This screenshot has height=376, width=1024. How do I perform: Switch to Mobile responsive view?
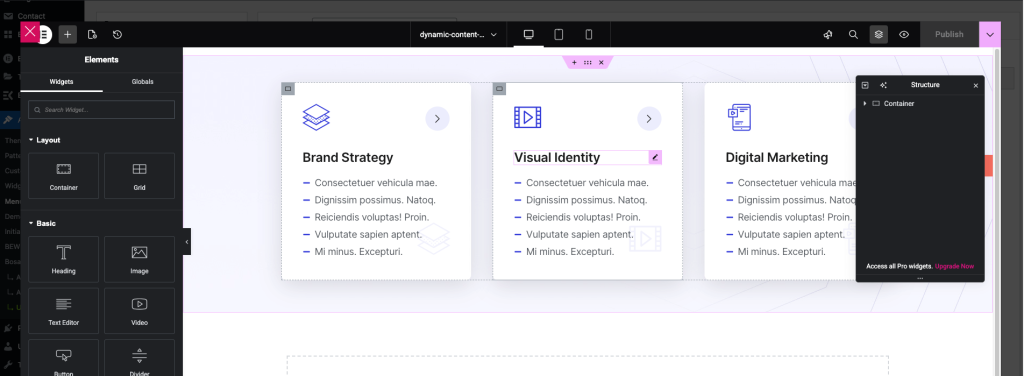[588, 35]
